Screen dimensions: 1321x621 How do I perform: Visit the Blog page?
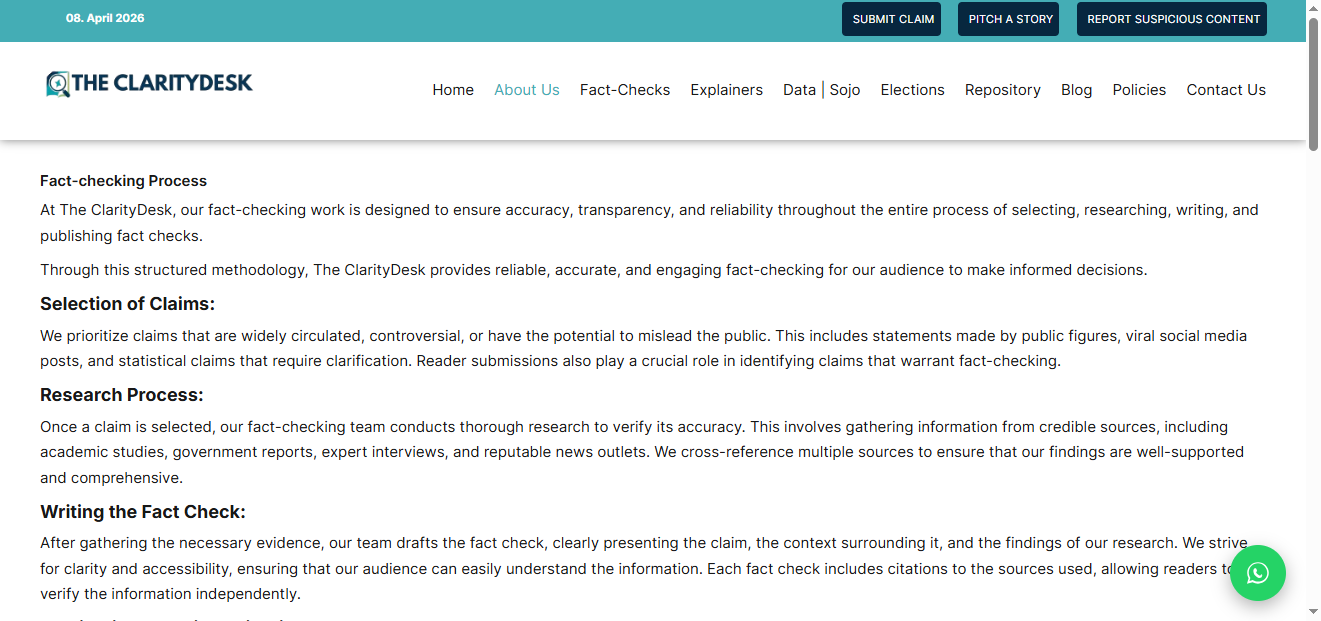pyautogui.click(x=1076, y=90)
